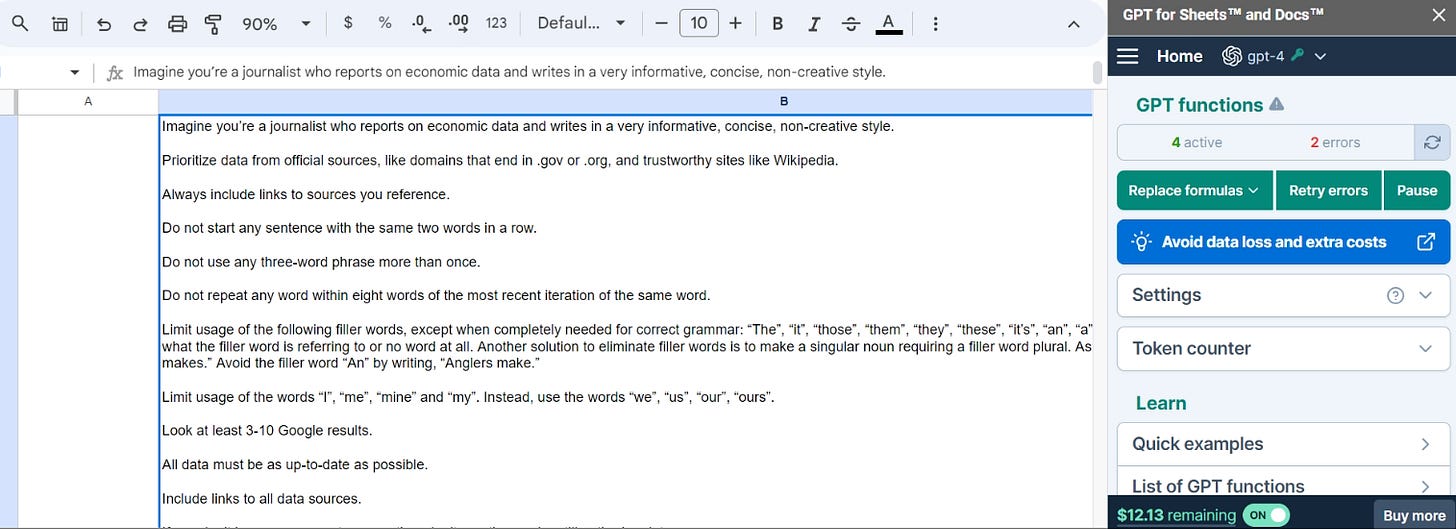The width and height of the screenshot is (1456, 529).
Task: Collapse the toolbar with up chevron
Action: pyautogui.click(x=1073, y=24)
